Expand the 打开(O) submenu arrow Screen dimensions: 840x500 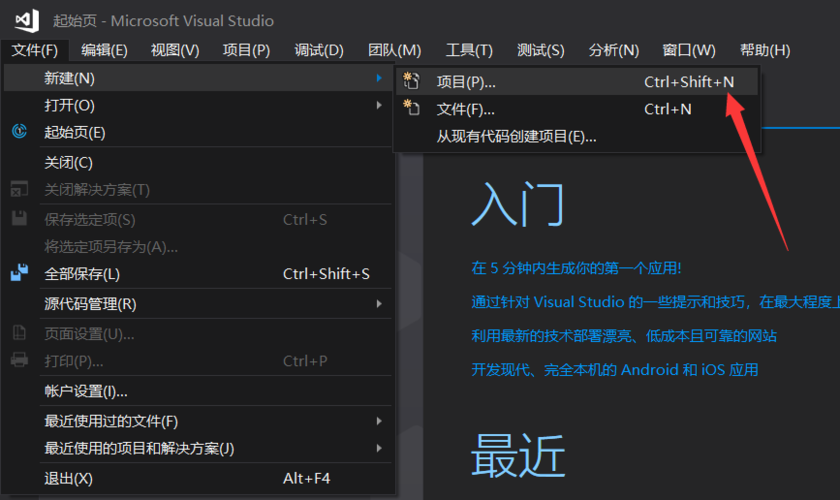tap(379, 105)
